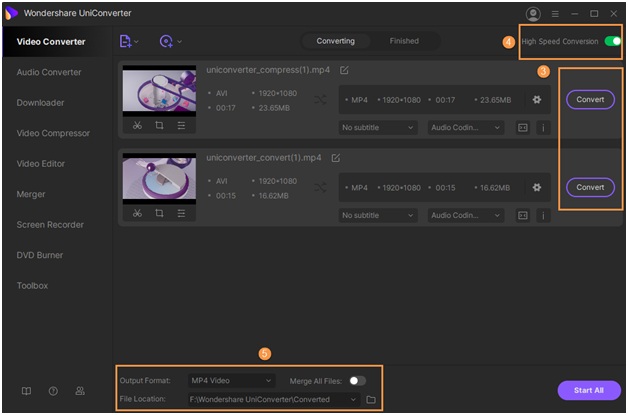Open the output folder icon
The width and height of the screenshot is (628, 415).
pos(371,400)
